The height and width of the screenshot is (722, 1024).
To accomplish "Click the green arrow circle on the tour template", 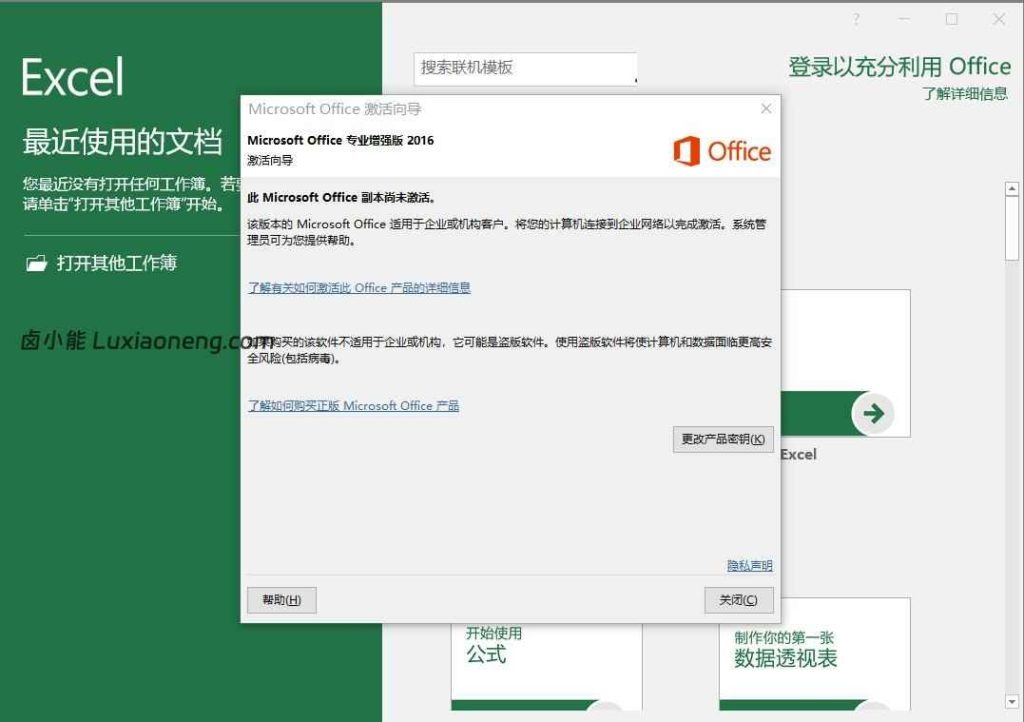I will coord(872,413).
